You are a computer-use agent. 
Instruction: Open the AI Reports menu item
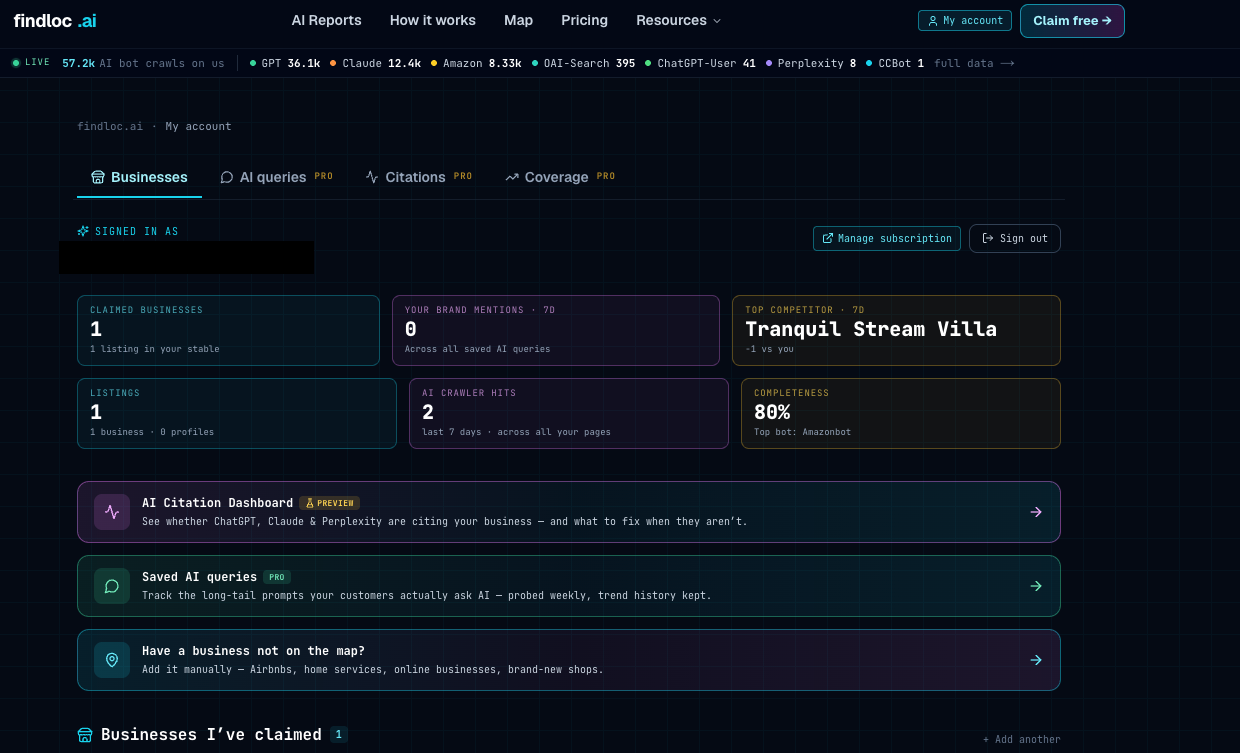click(x=326, y=20)
